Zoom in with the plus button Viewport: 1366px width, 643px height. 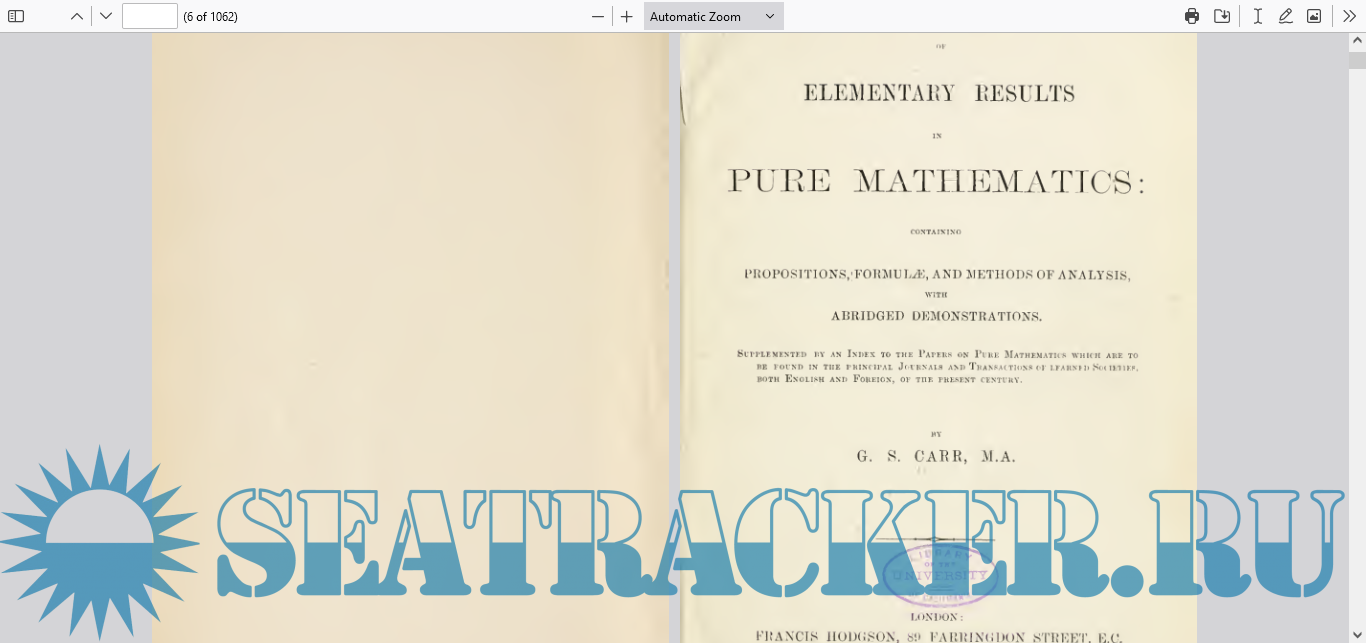coord(627,16)
